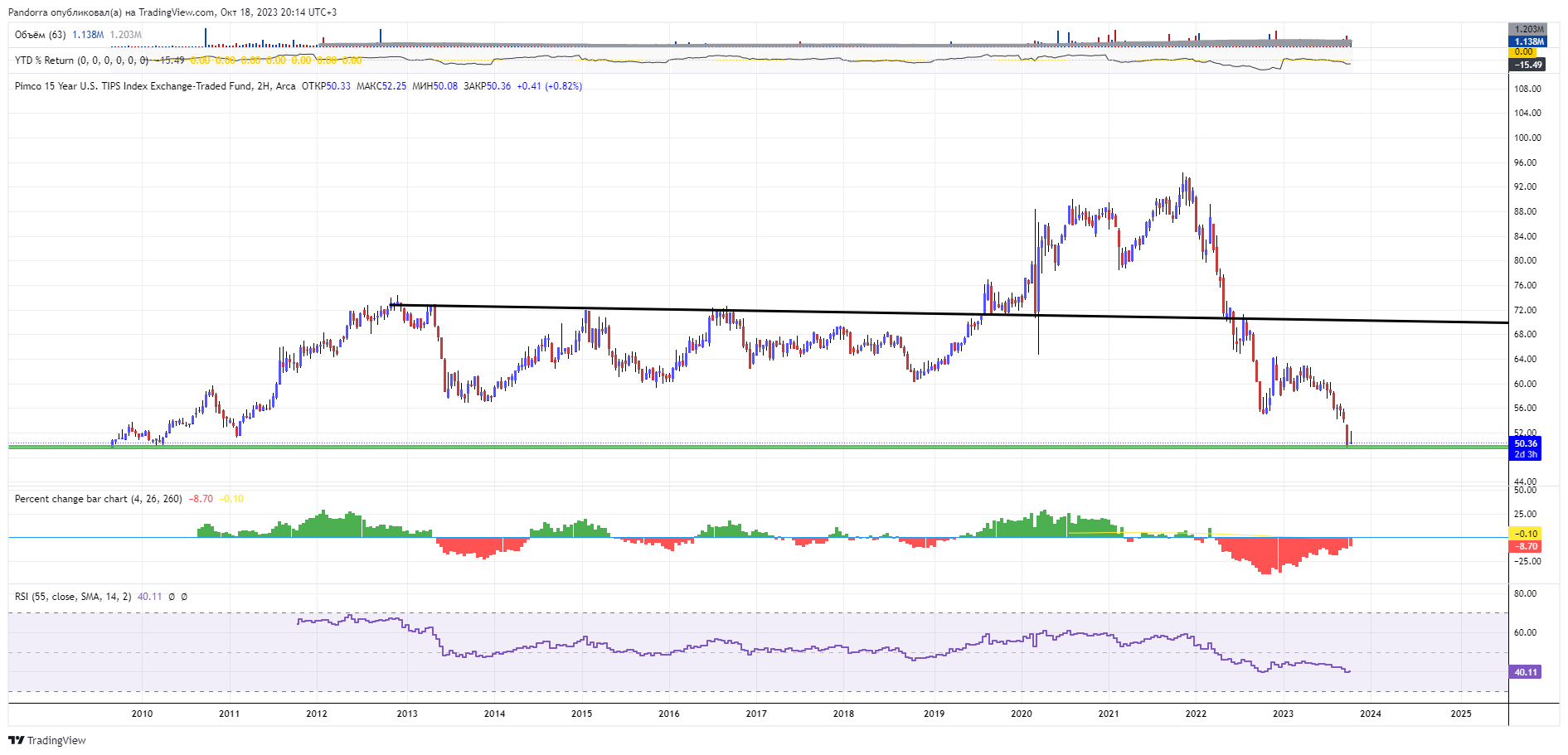1568x755 pixels.
Task: Click the dark -15.49 YTD return axis tag
Action: [1527, 65]
